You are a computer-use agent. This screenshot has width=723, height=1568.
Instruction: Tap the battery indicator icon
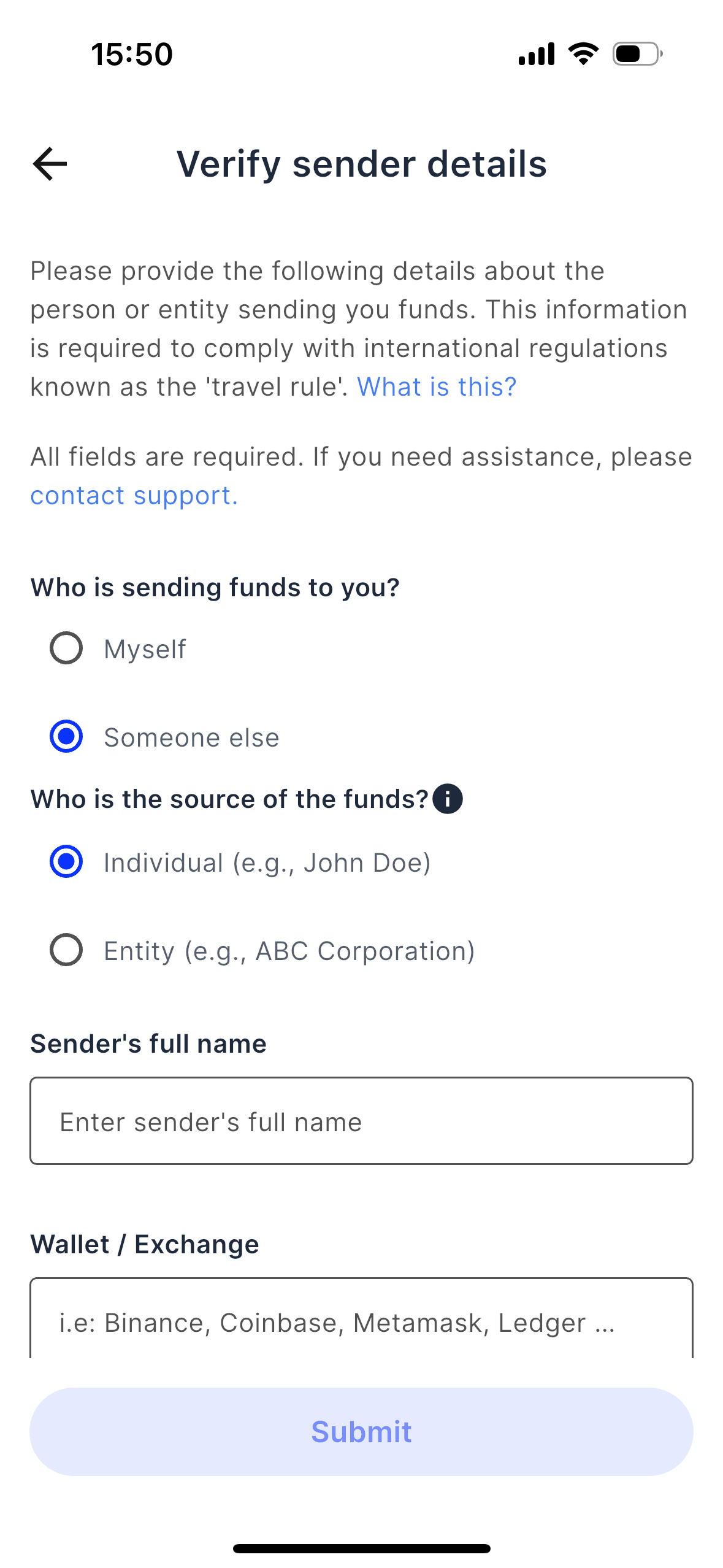(x=637, y=54)
